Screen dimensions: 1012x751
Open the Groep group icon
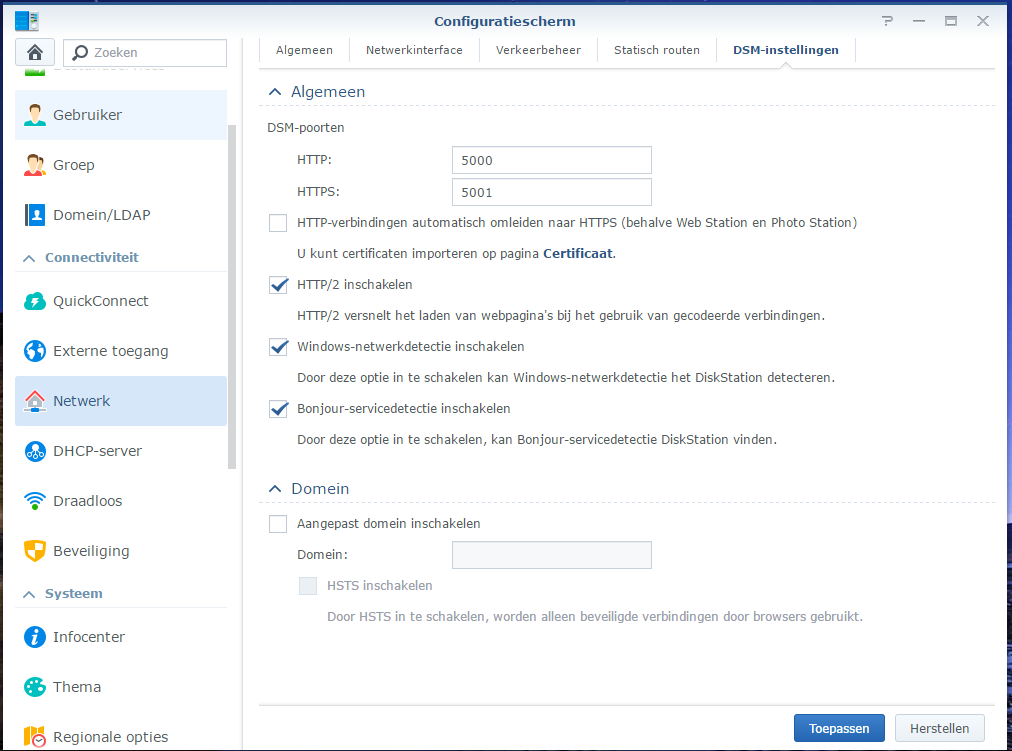pos(36,165)
